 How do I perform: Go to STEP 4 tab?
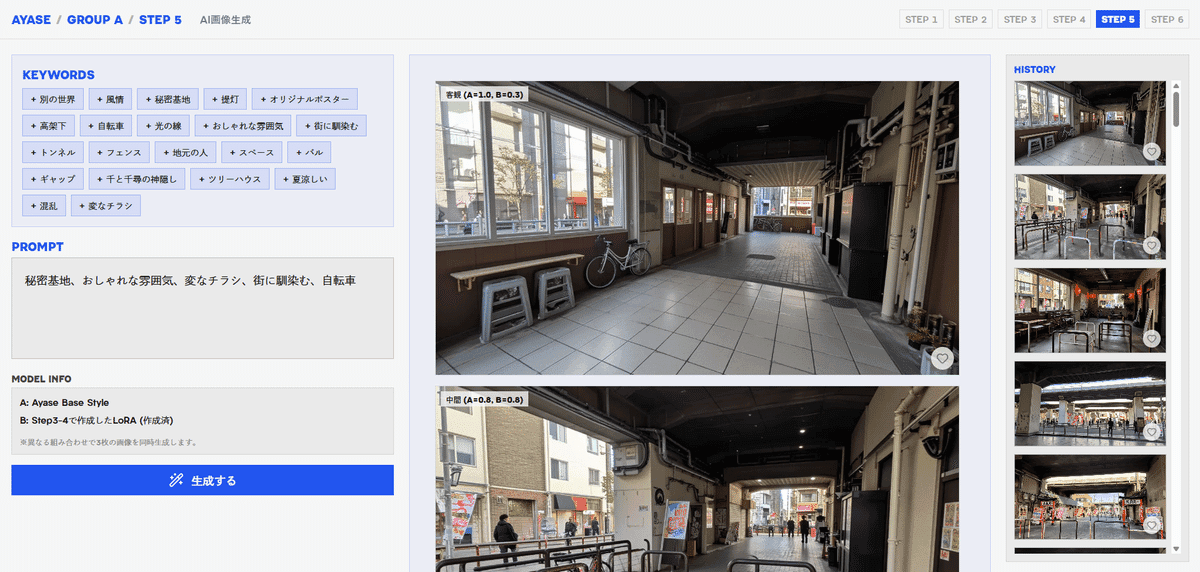coord(1068,19)
